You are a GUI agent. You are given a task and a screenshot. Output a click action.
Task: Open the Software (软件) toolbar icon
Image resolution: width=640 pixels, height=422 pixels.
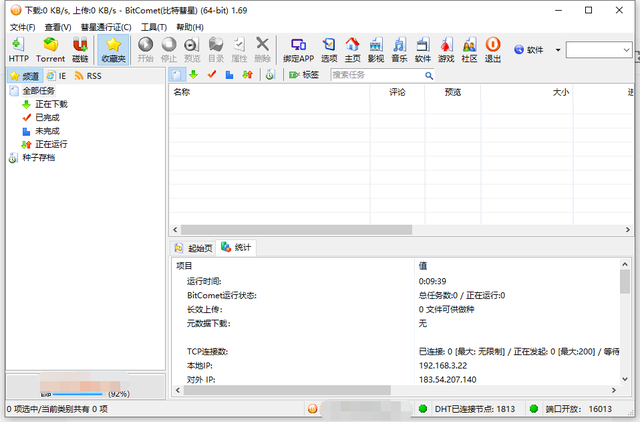pyautogui.click(x=422, y=50)
